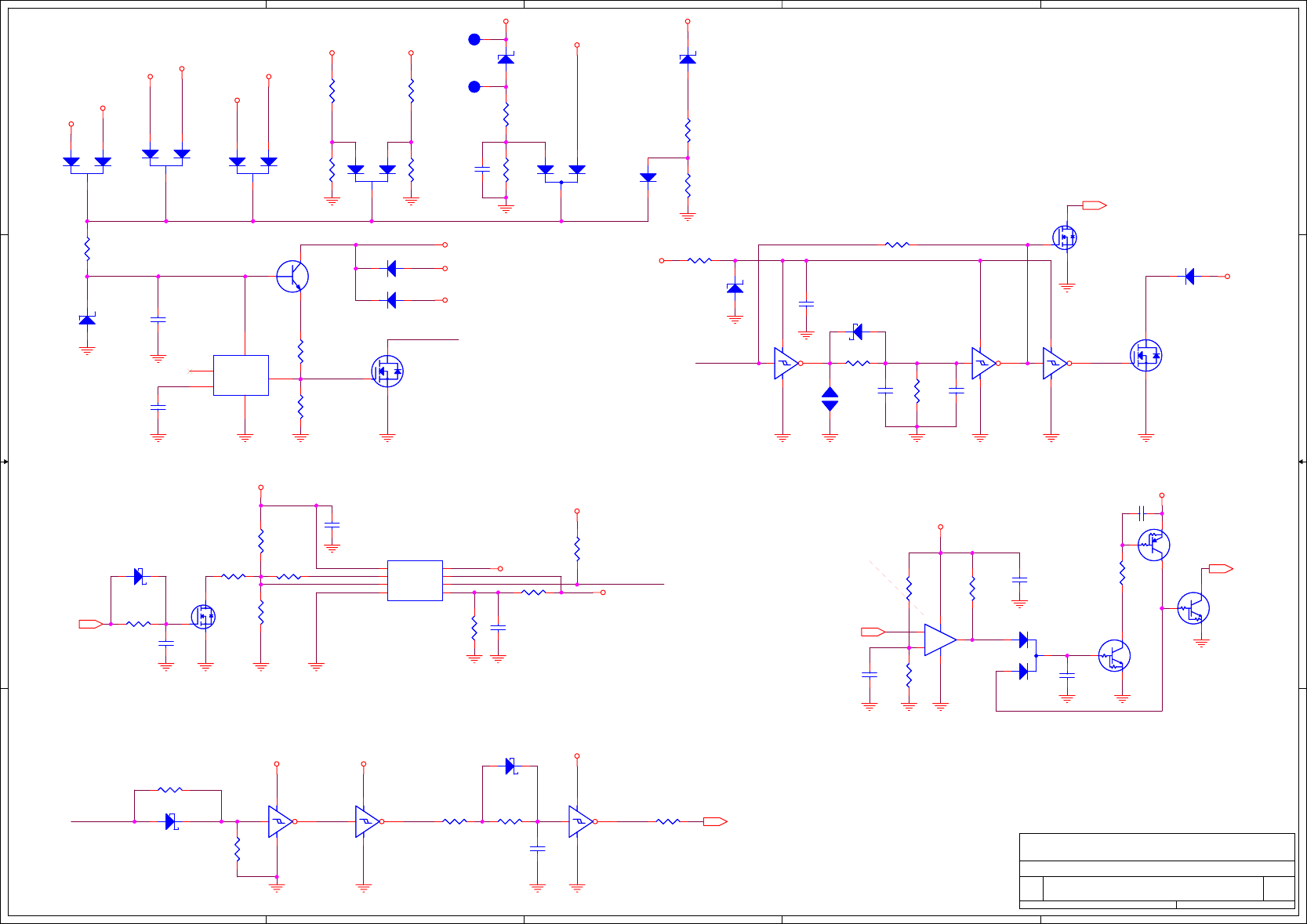Click the MOSFET wired to an output port flag
This screenshot has width=1307, height=924.
point(1064,237)
